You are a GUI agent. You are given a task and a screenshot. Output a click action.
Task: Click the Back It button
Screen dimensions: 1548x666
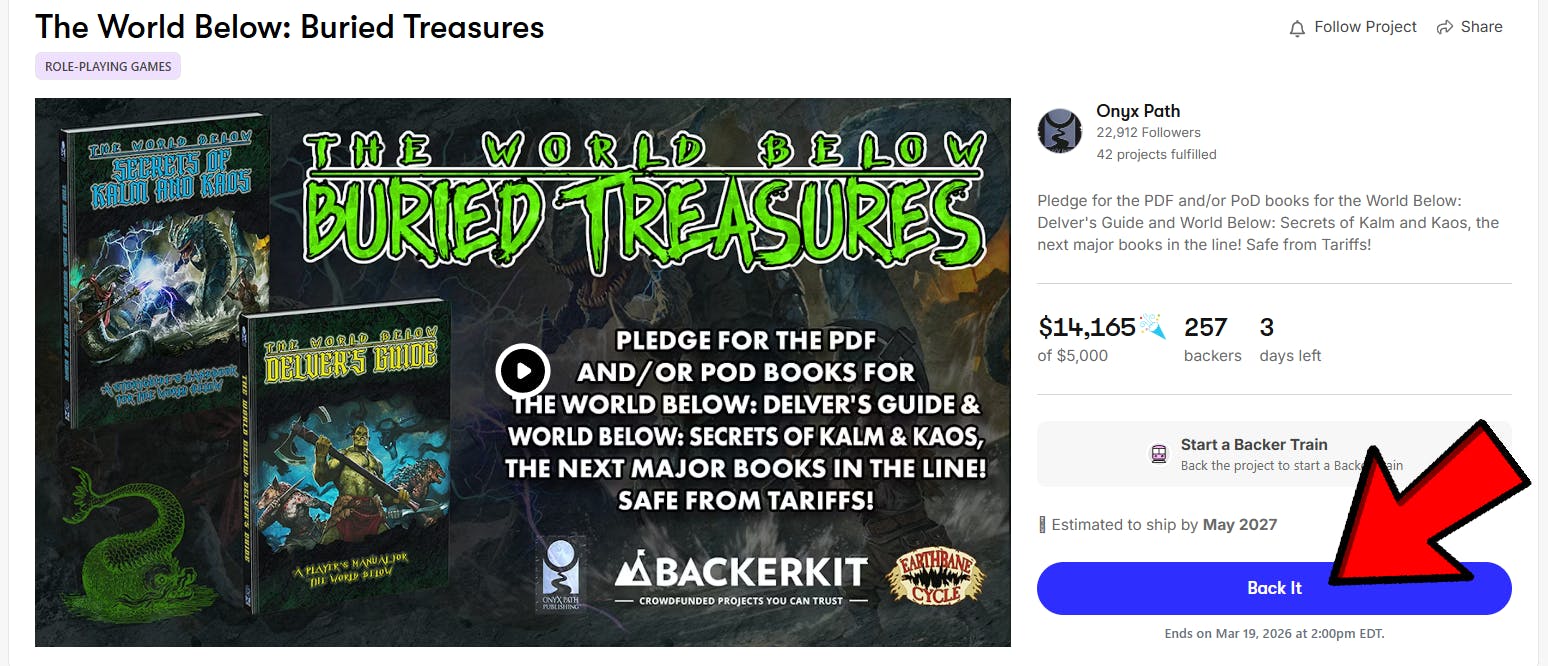click(1274, 588)
